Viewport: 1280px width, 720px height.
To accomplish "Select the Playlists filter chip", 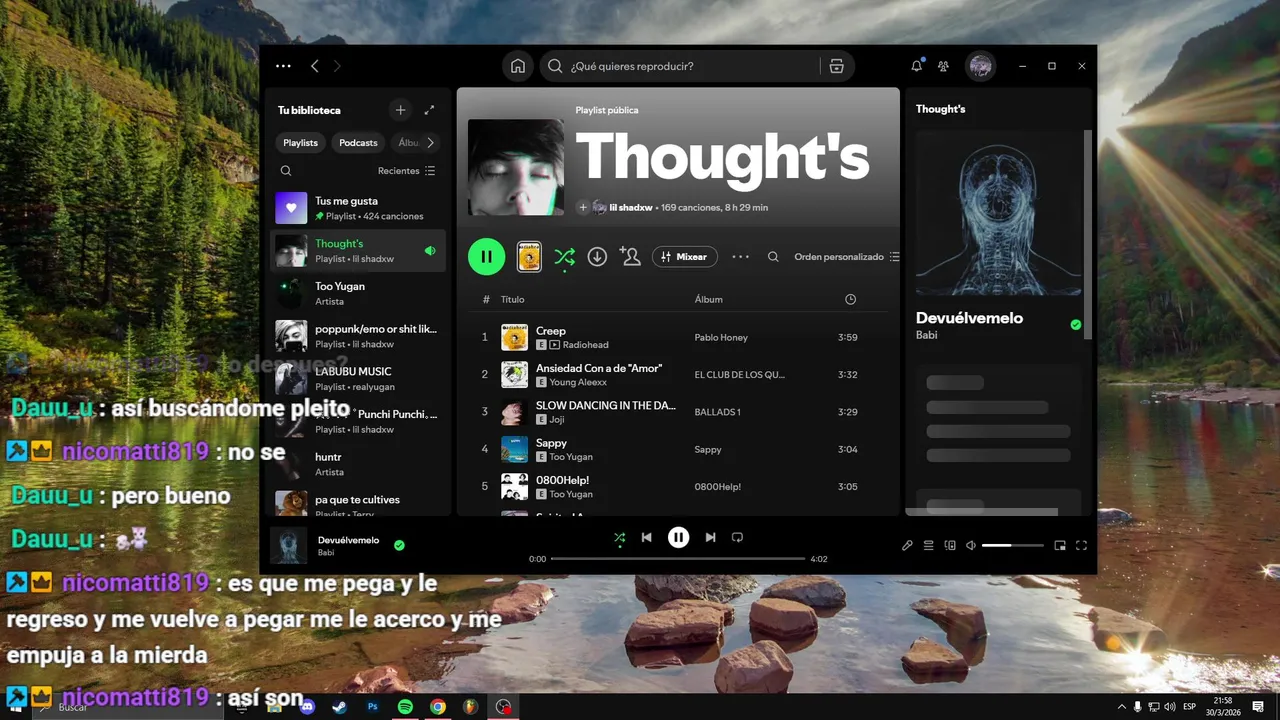I will tap(300, 143).
